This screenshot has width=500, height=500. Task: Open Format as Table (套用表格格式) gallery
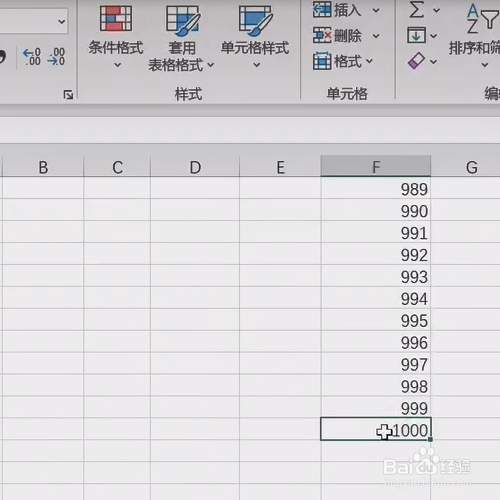(x=182, y=38)
